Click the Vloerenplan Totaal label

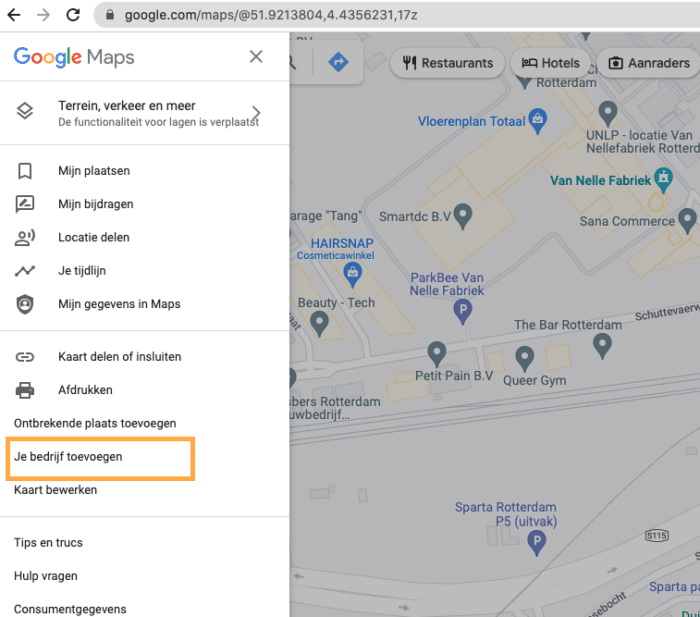click(x=471, y=121)
